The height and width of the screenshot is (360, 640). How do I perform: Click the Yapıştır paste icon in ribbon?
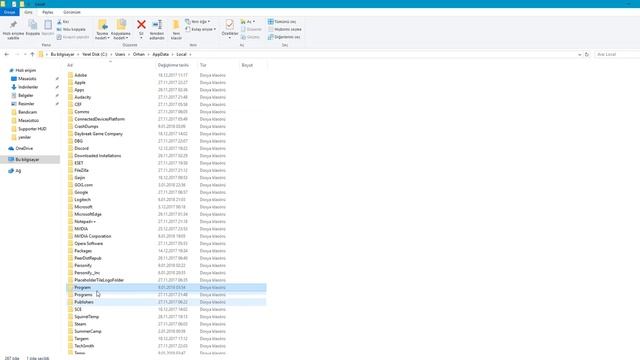tap(48, 25)
